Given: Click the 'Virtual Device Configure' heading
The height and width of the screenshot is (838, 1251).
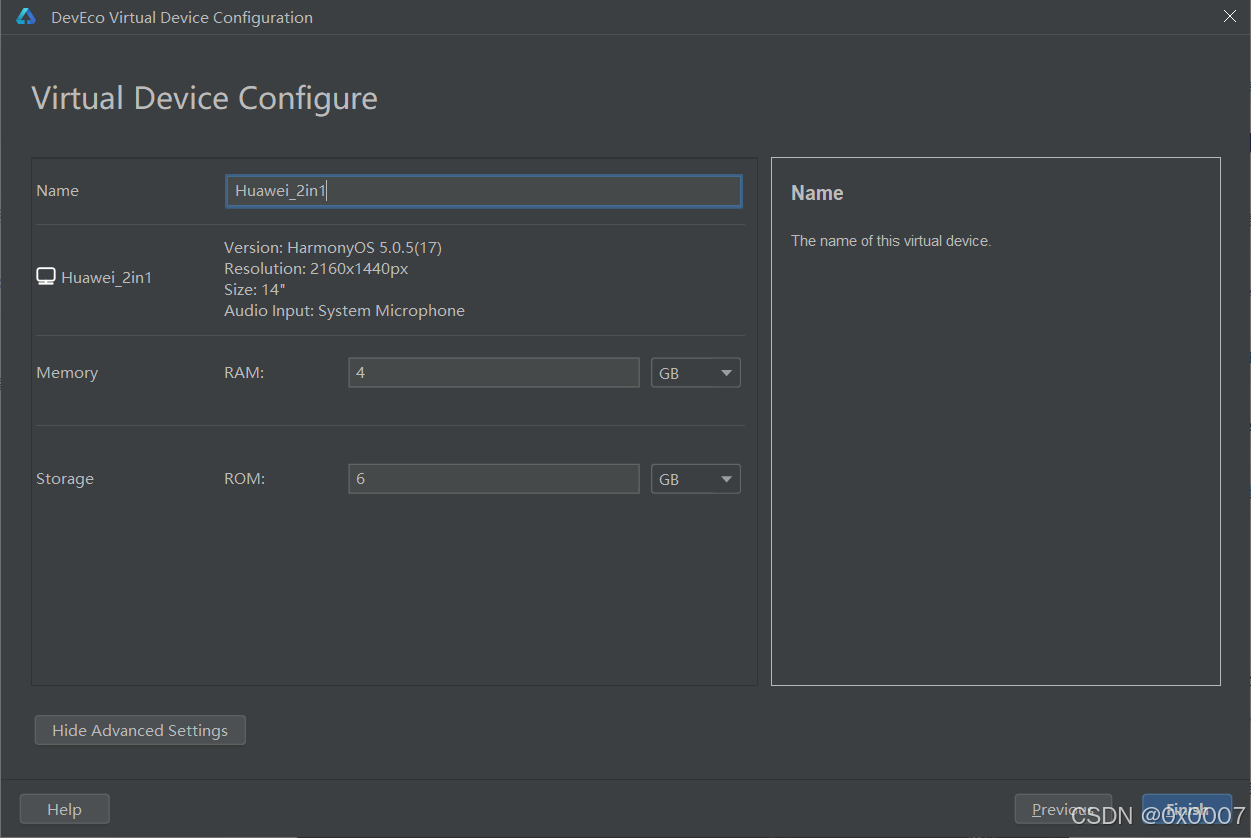Looking at the screenshot, I should pos(205,98).
